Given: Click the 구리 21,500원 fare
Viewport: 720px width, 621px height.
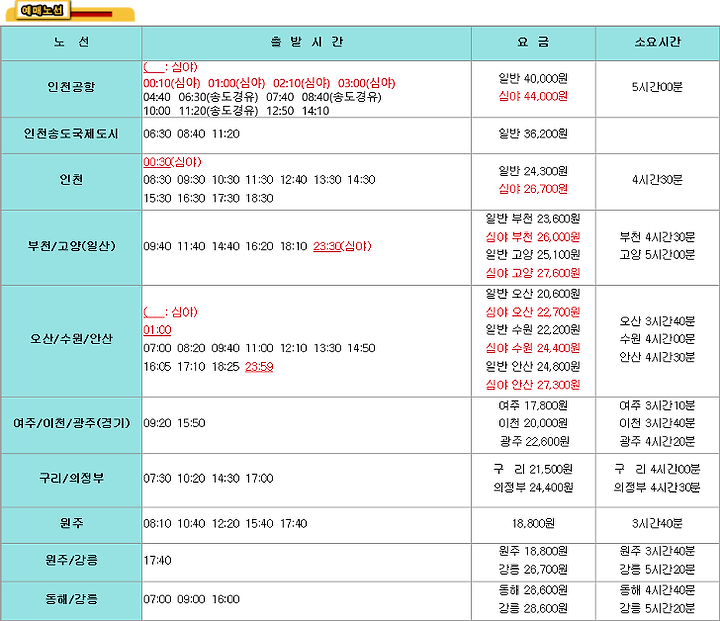Looking at the screenshot, I should (x=533, y=469).
